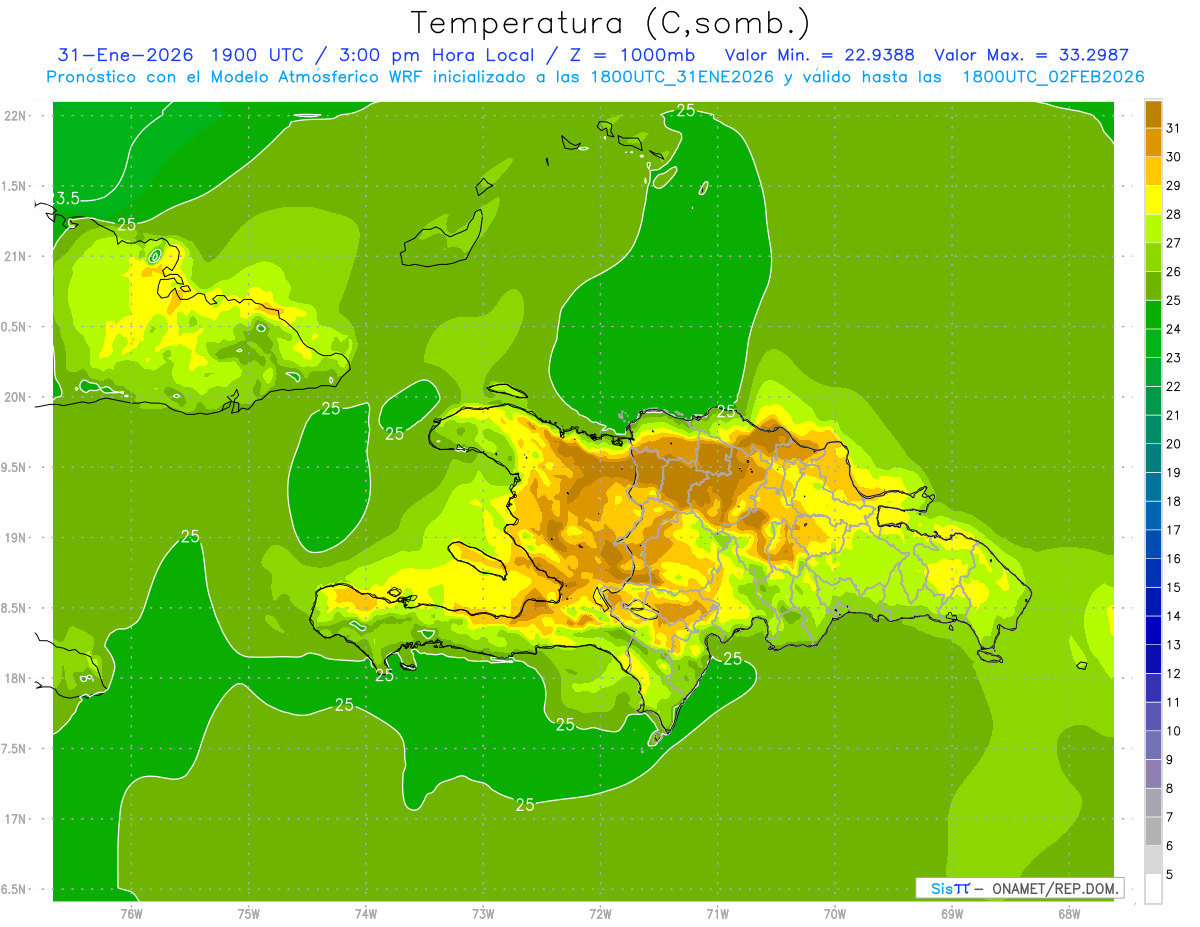Click the color scale label '26'

coord(1175,271)
